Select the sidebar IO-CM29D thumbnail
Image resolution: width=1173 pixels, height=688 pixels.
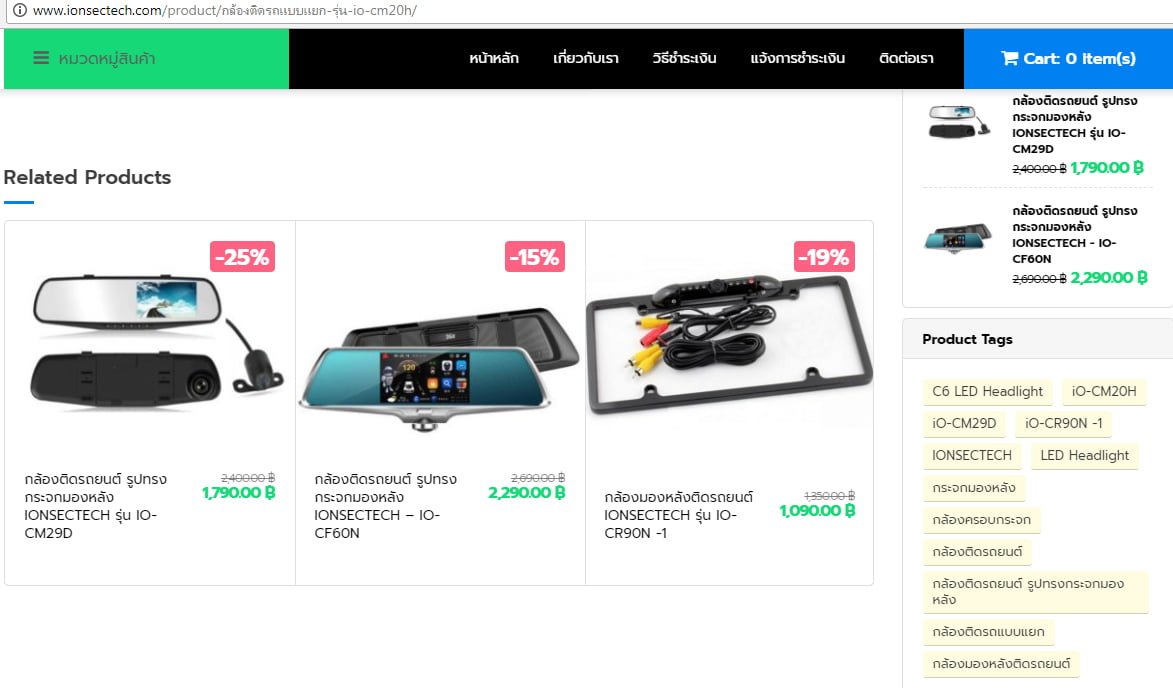[958, 121]
